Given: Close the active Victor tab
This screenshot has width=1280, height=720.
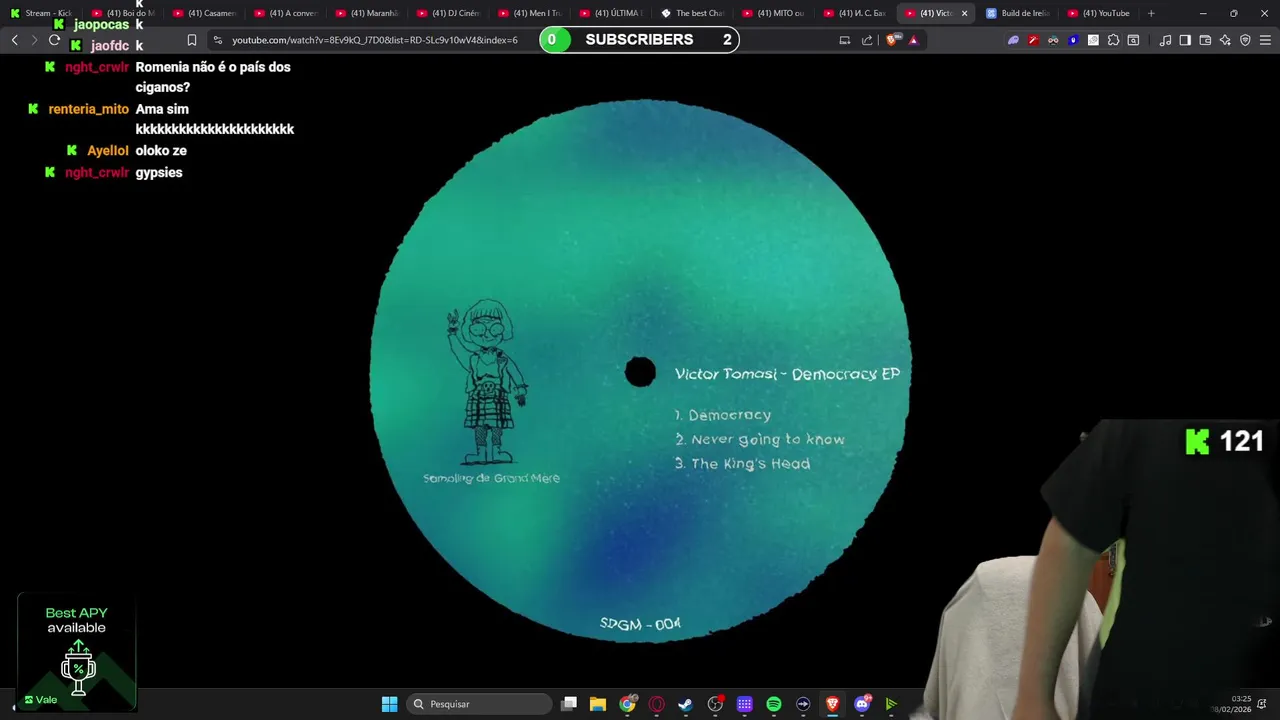Looking at the screenshot, I should coord(964,13).
